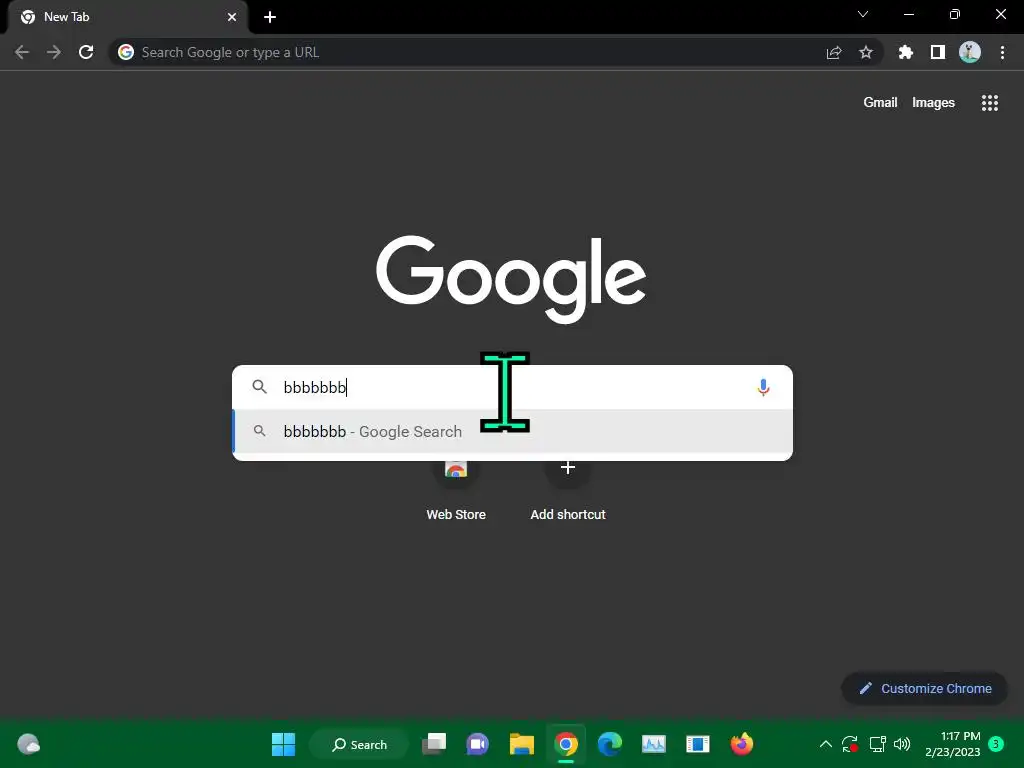This screenshot has height=768, width=1024.
Task: Launch Firefox from taskbar
Action: pos(742,744)
